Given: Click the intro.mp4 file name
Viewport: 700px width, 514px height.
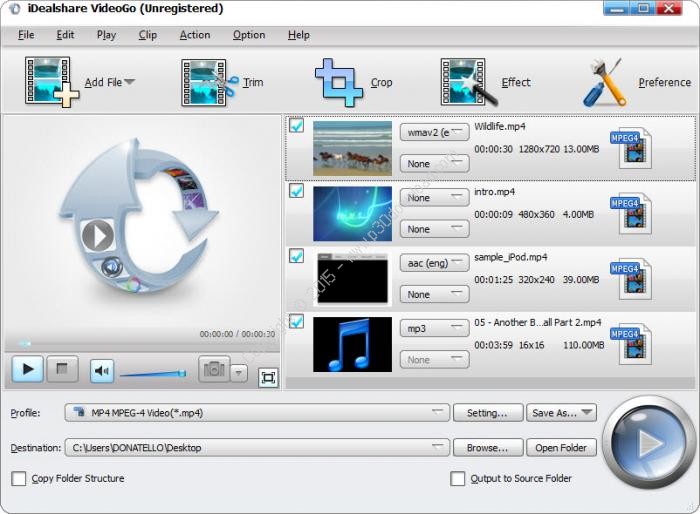Looking at the screenshot, I should [x=494, y=192].
